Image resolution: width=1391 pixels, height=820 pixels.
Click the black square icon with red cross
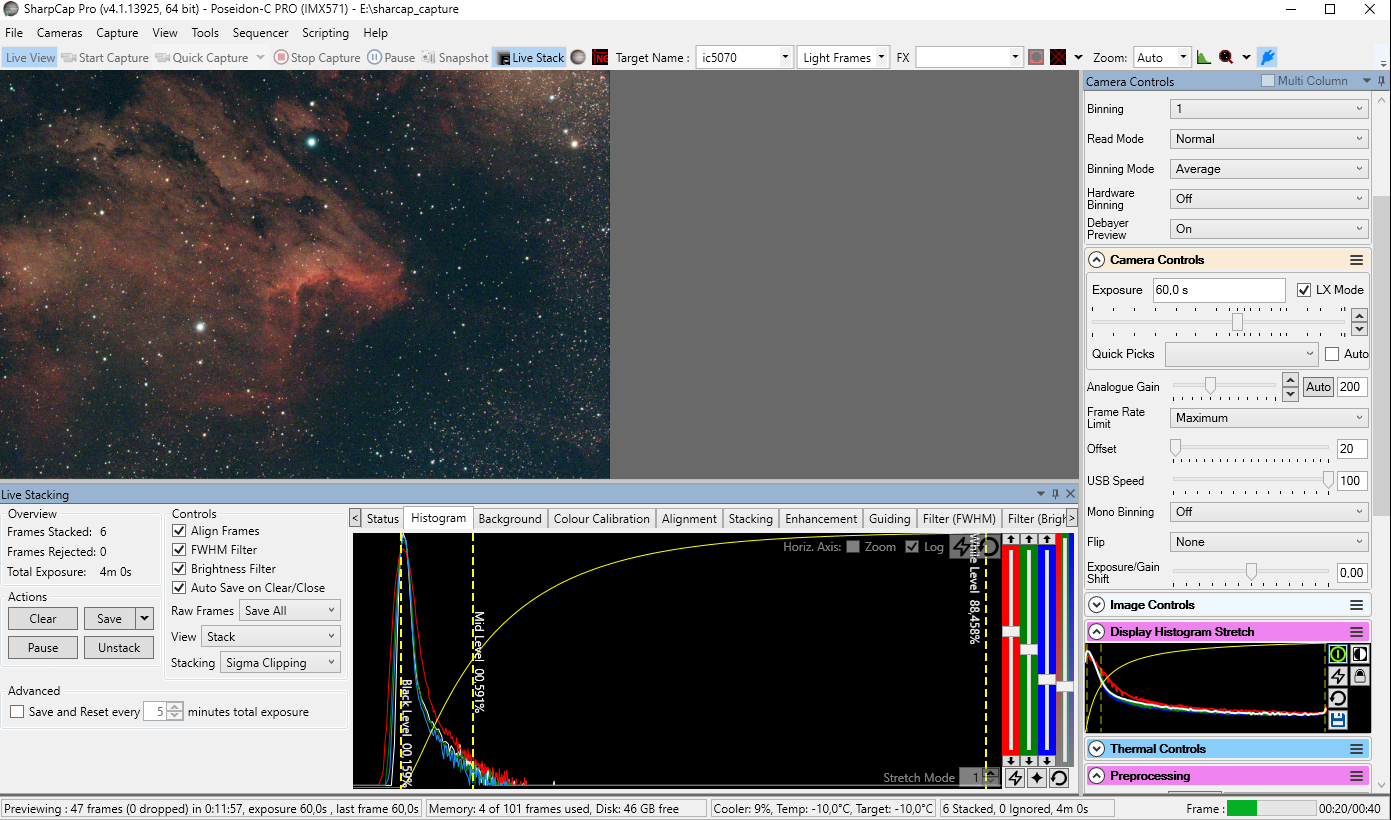tap(1058, 58)
